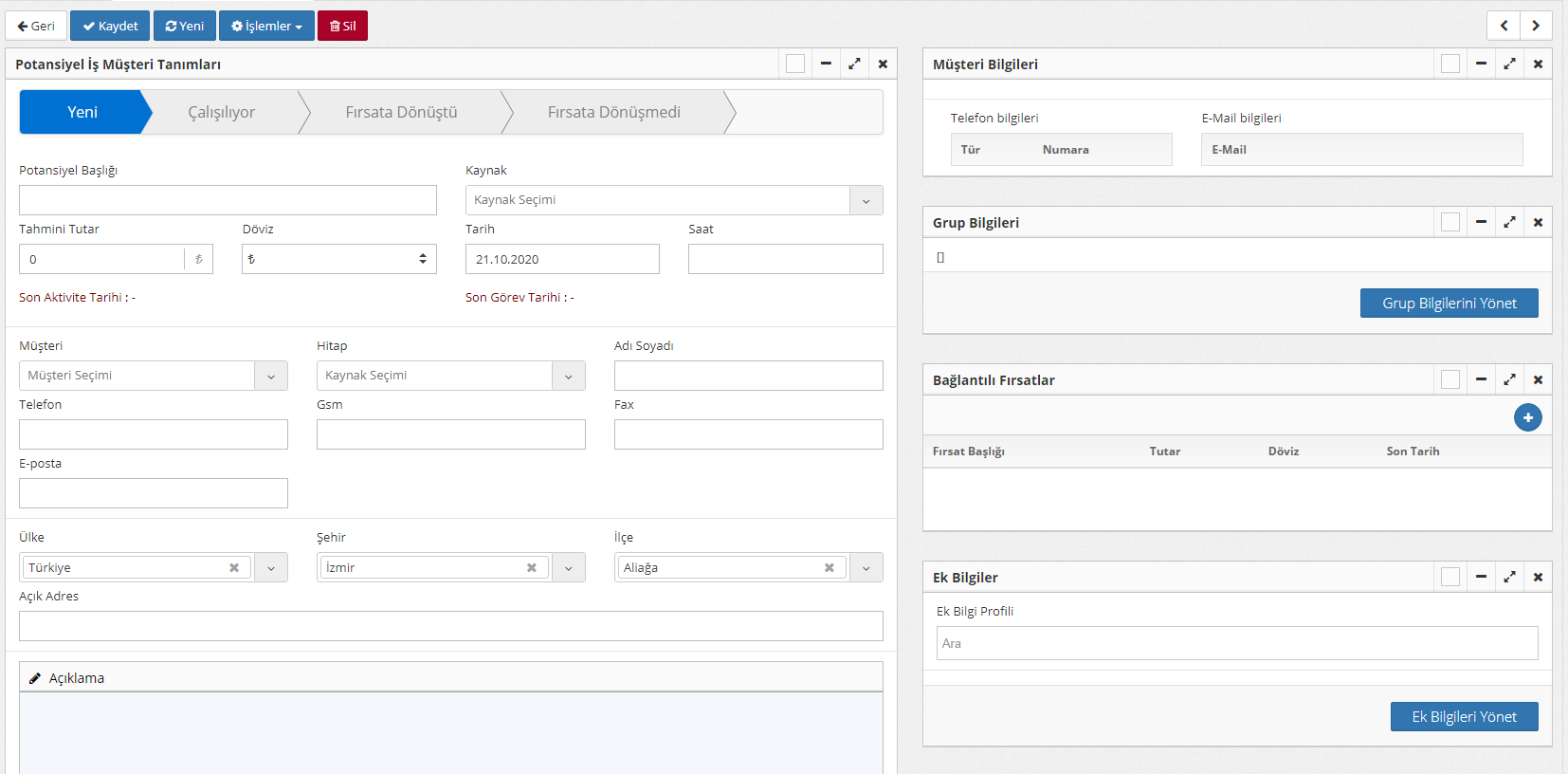The width and height of the screenshot is (1568, 774).
Task: Click the Kaydet save button
Action: 110,26
